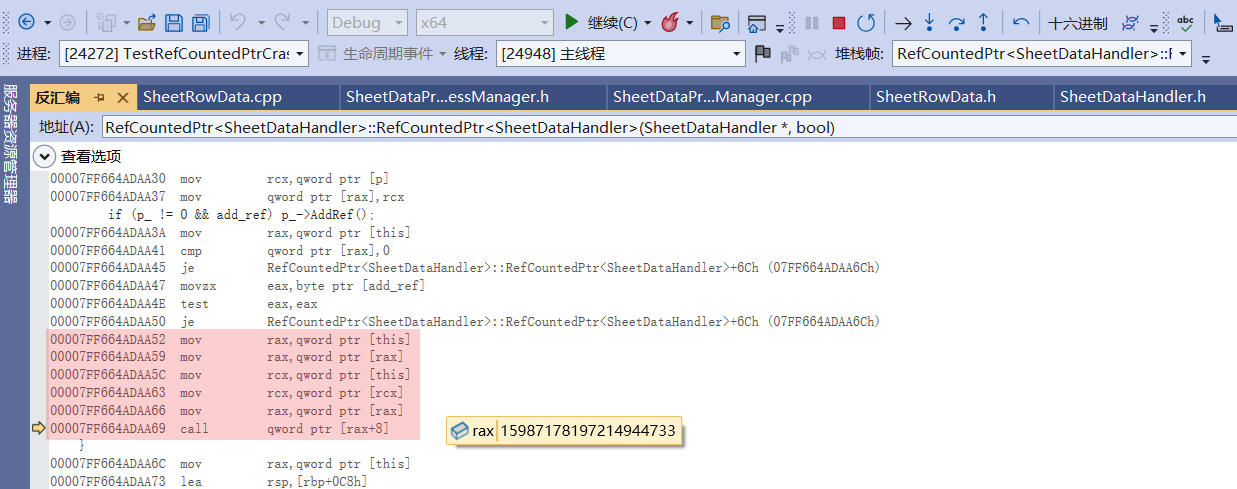
Task: Click the Step Over curved-arrow icon
Action: pos(956,21)
